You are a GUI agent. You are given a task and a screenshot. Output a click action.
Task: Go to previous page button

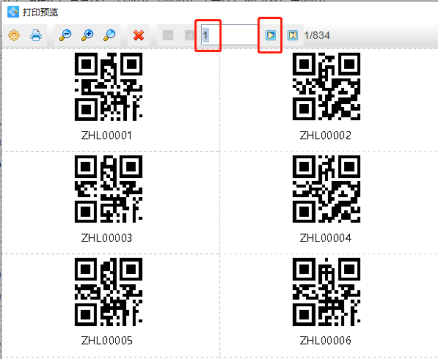[189, 35]
